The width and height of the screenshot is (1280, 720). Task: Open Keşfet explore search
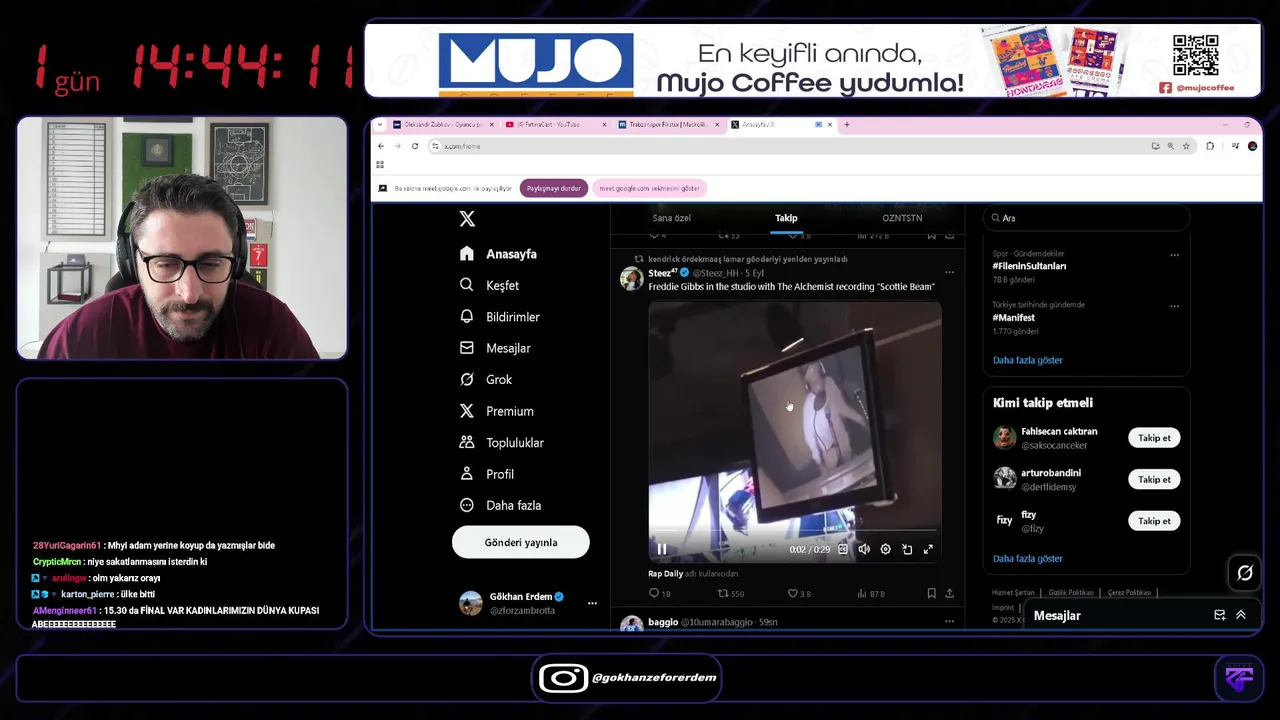point(489,285)
